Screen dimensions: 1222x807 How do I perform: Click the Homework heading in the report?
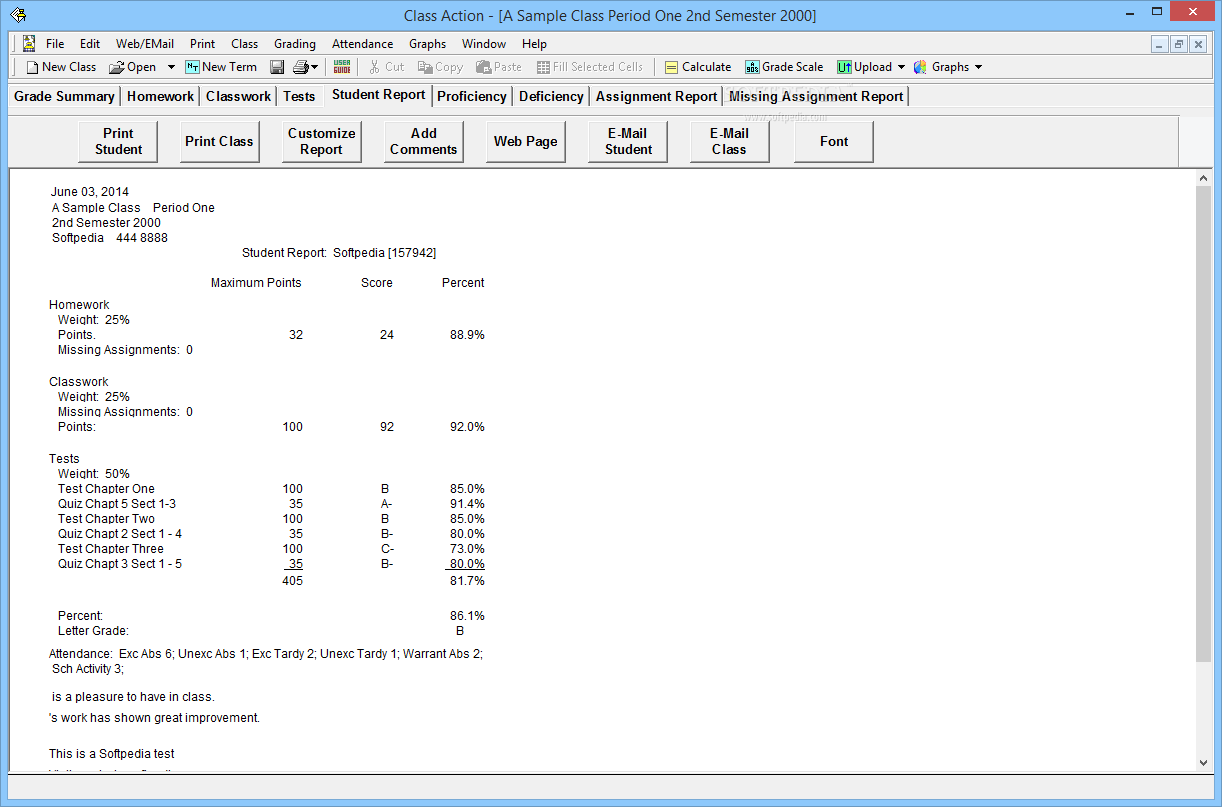click(79, 305)
